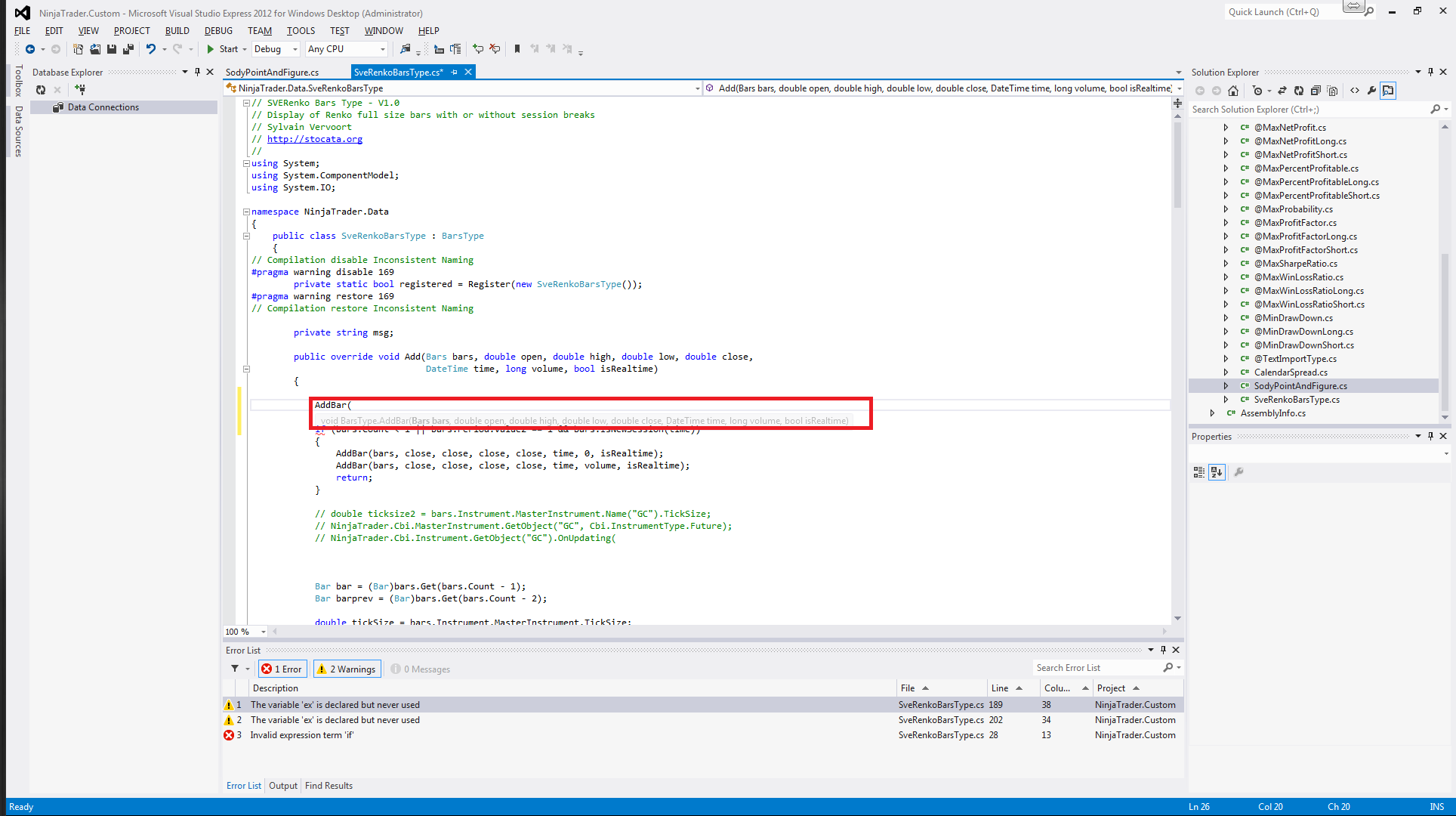
Task: Click Categorized view in Properties panel
Action: tap(1198, 472)
